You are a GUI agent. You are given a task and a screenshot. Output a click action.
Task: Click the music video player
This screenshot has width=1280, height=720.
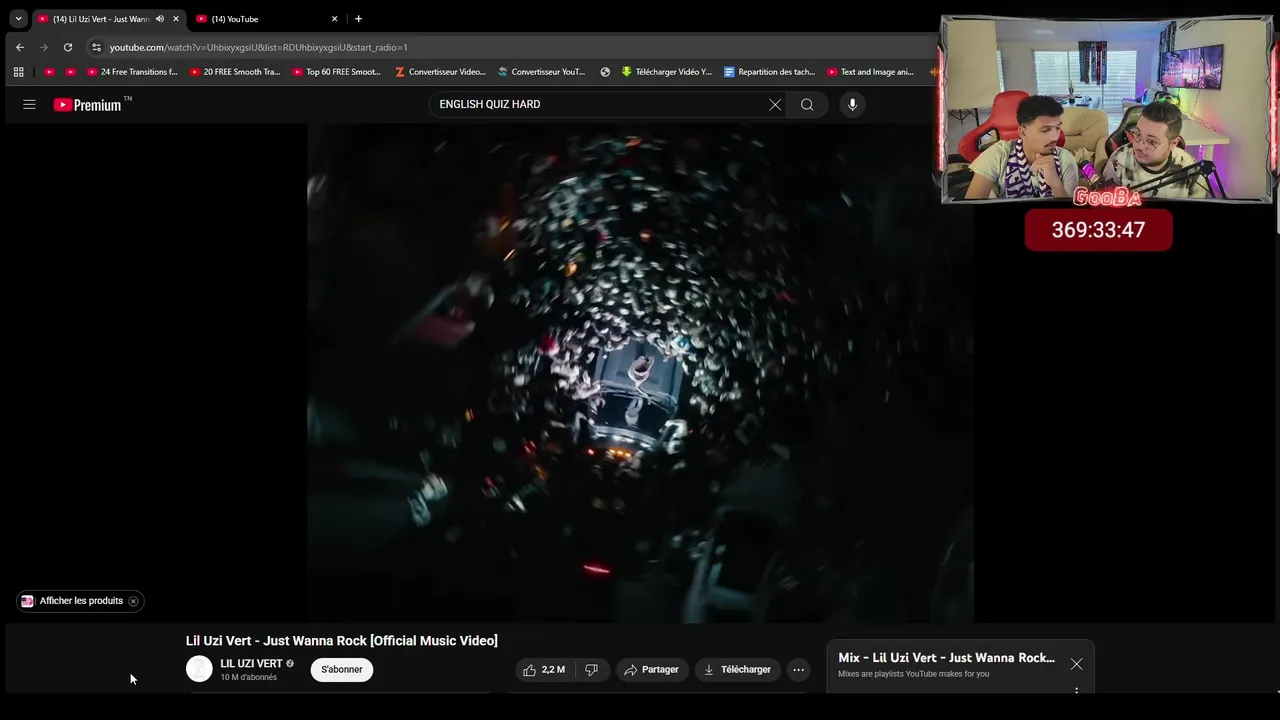[x=640, y=373]
